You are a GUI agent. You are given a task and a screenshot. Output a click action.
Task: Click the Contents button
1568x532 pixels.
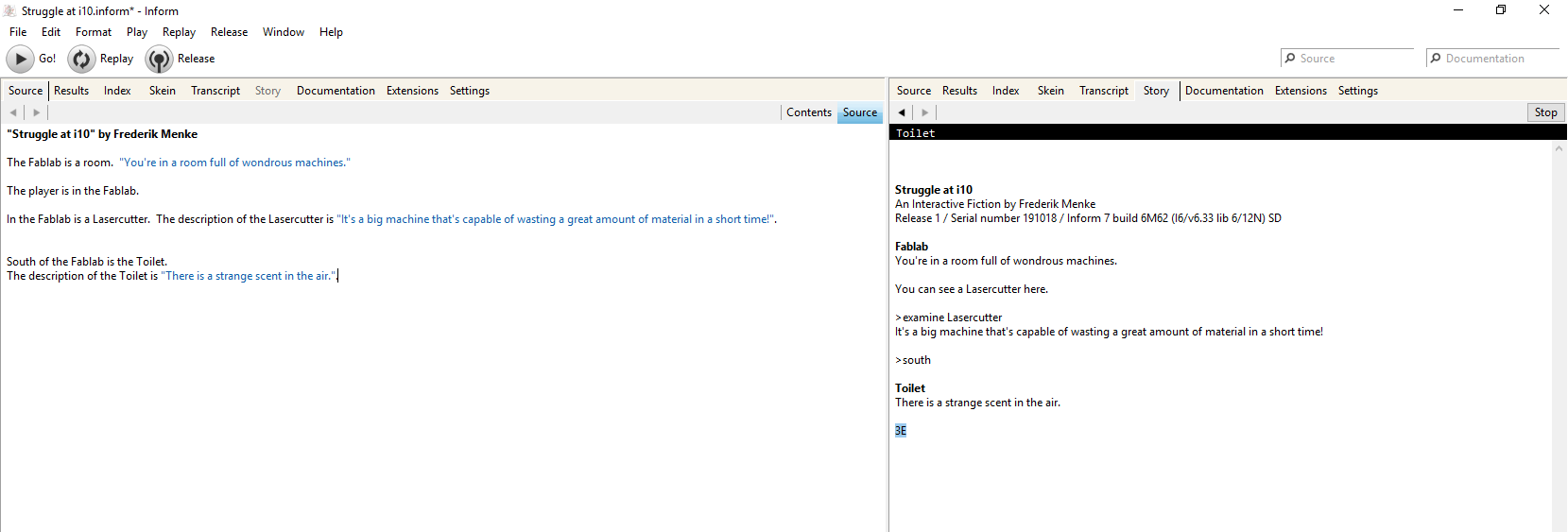click(809, 112)
